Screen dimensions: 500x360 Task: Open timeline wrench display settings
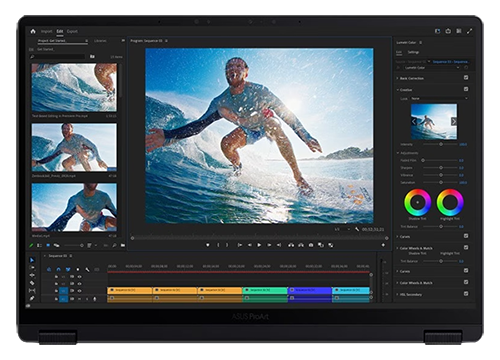[x=87, y=269]
